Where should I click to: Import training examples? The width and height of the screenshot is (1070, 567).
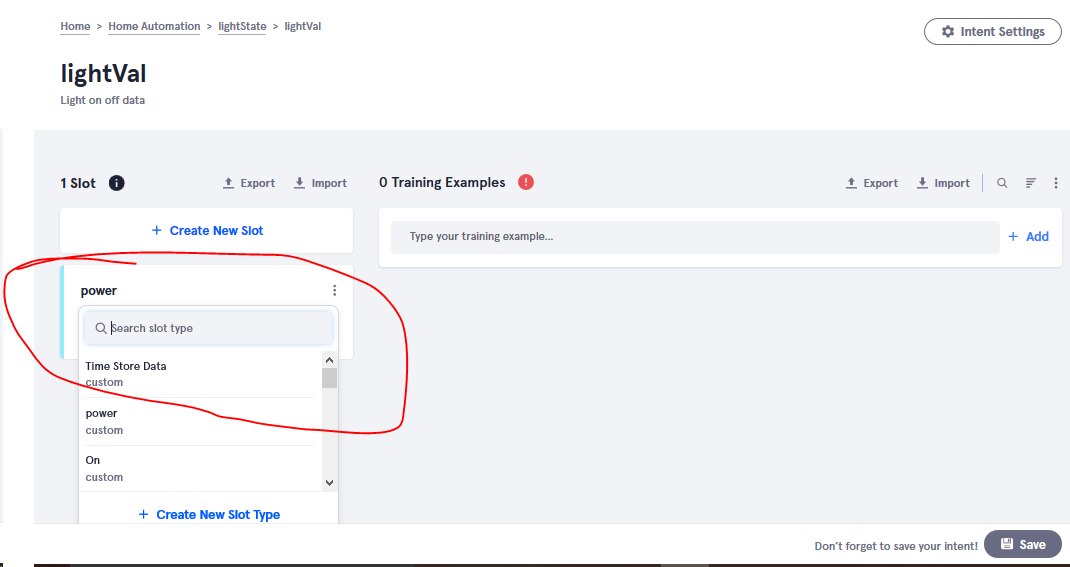(x=943, y=183)
